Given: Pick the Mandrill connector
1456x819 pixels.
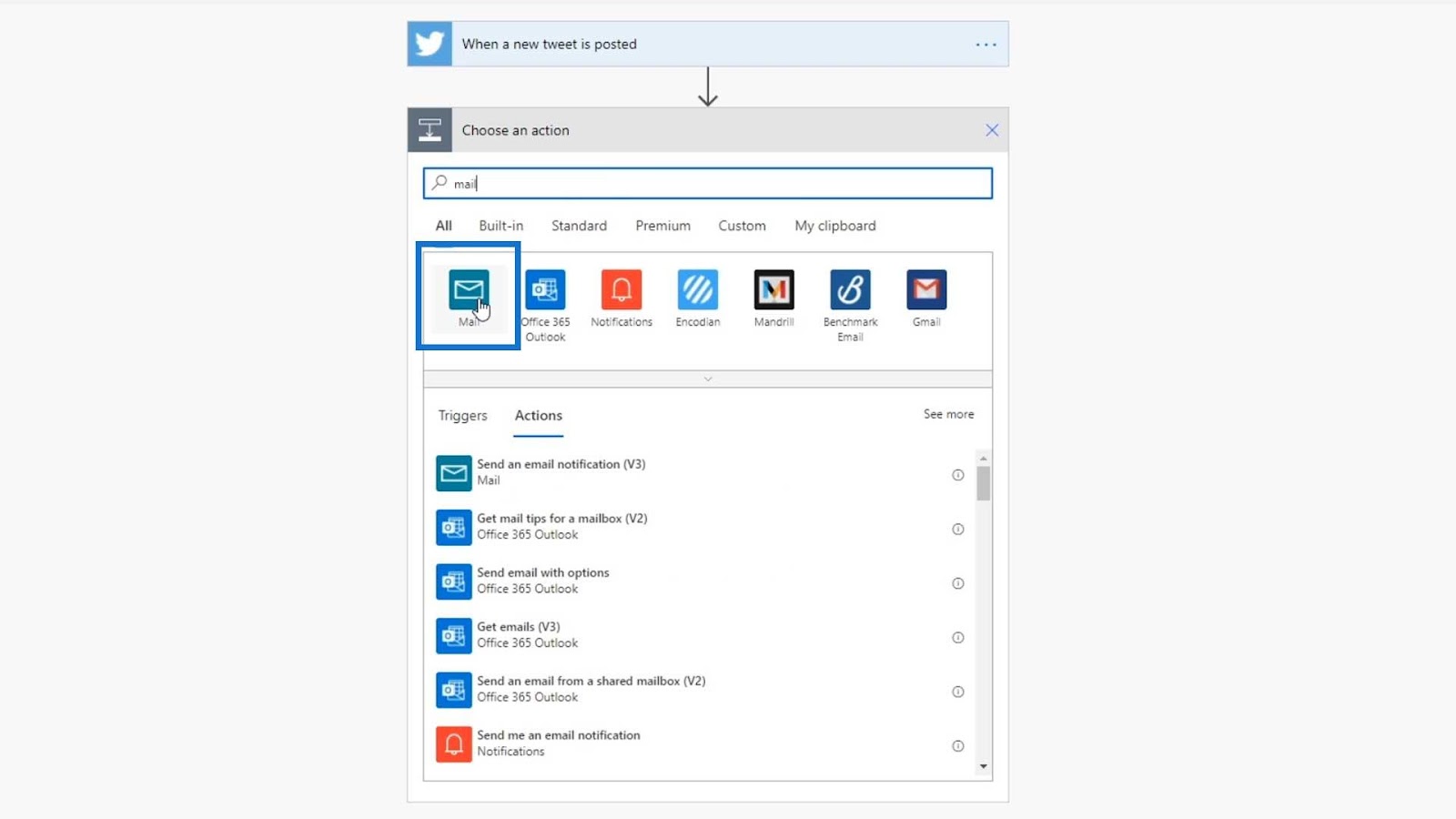Looking at the screenshot, I should [774, 289].
